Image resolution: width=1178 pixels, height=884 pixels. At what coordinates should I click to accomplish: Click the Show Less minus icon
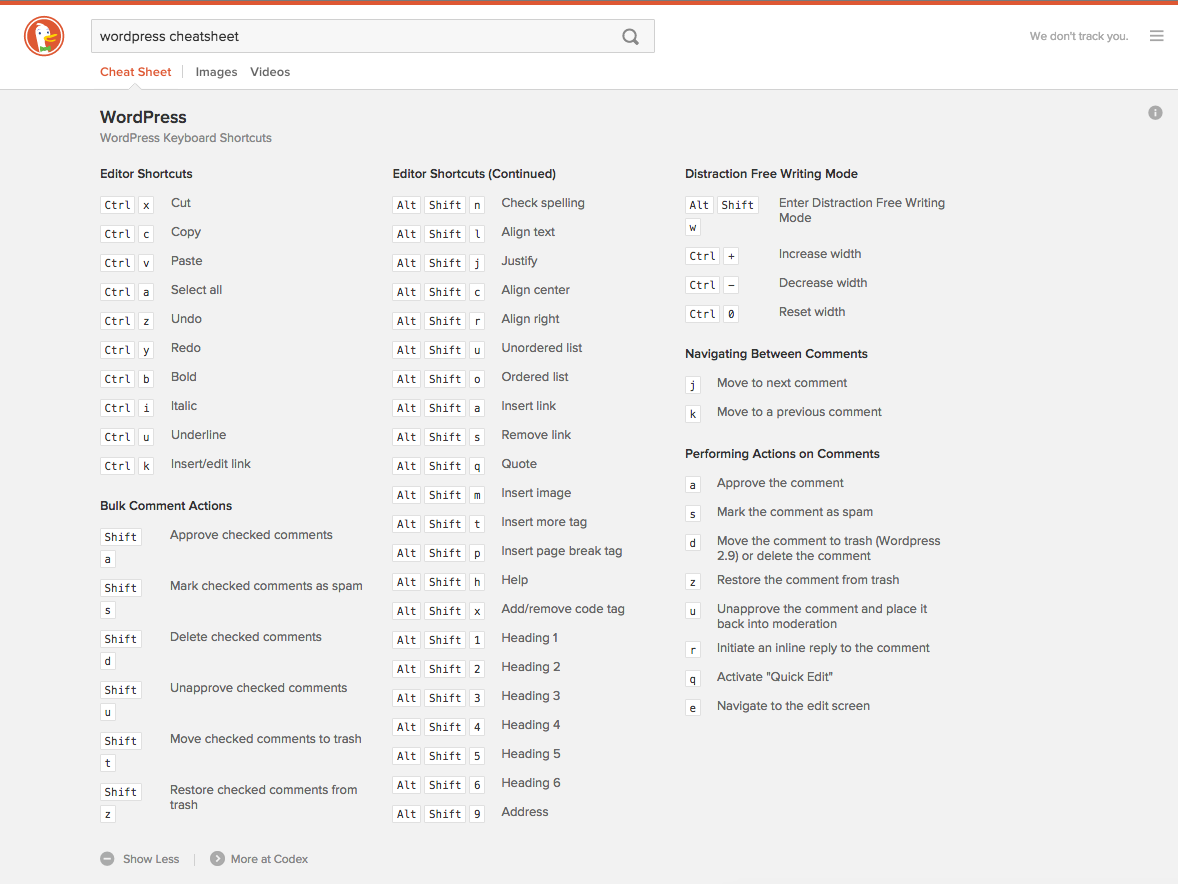pyautogui.click(x=107, y=858)
